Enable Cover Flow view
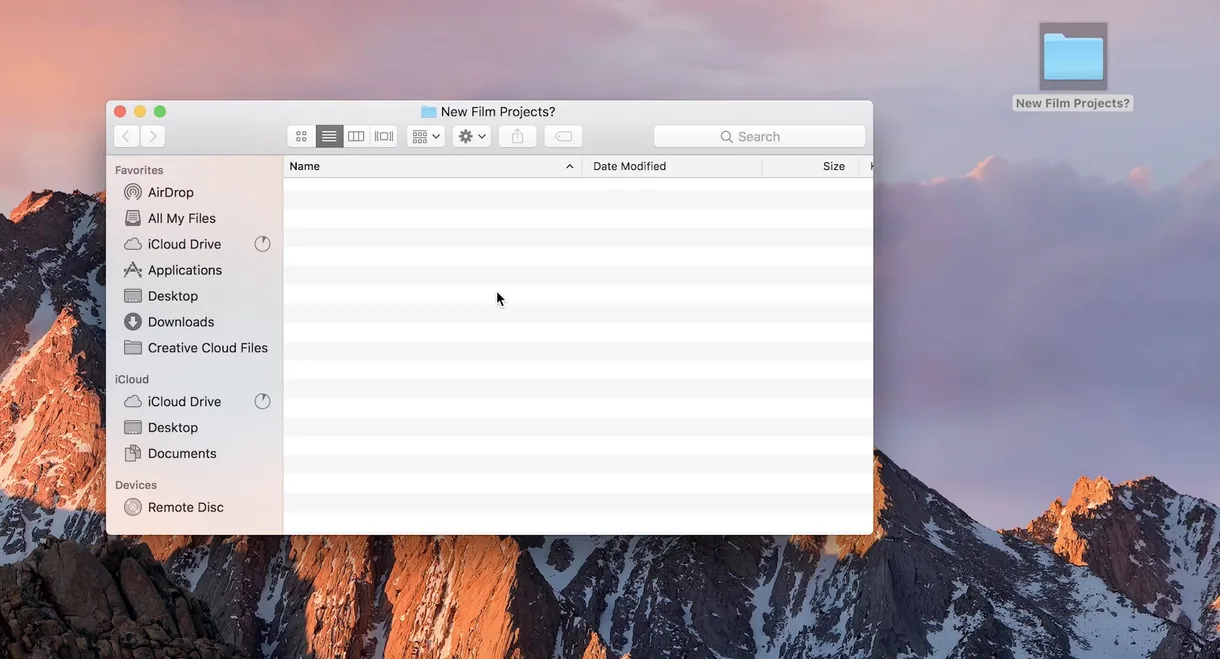The height and width of the screenshot is (659, 1220). point(384,136)
